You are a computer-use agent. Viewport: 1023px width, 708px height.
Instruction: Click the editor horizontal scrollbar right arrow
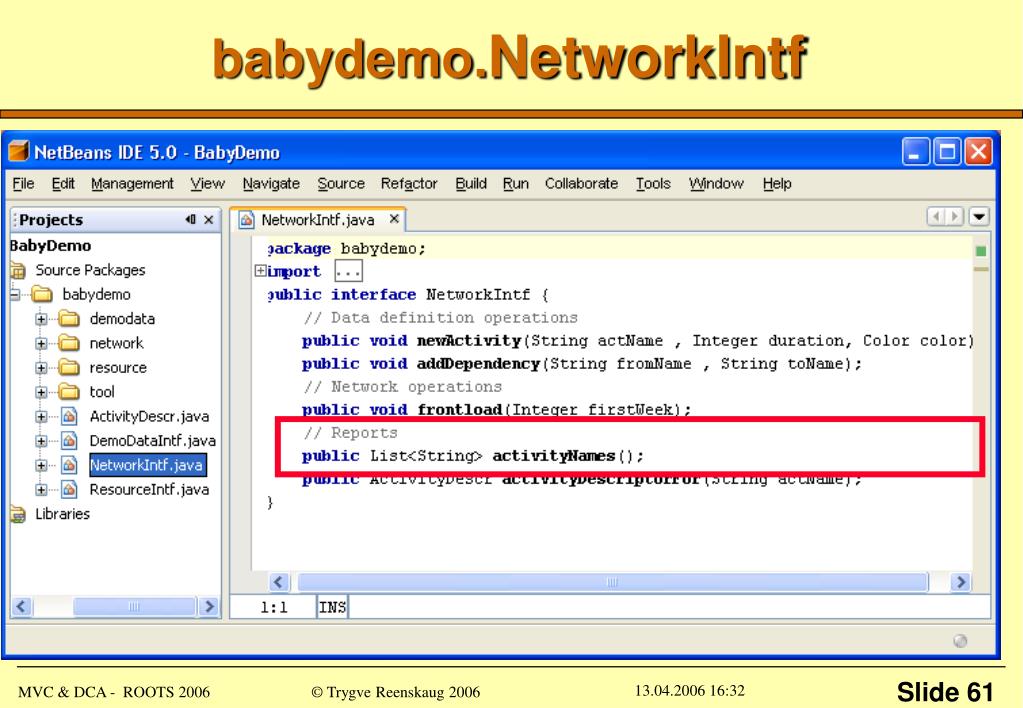(960, 582)
